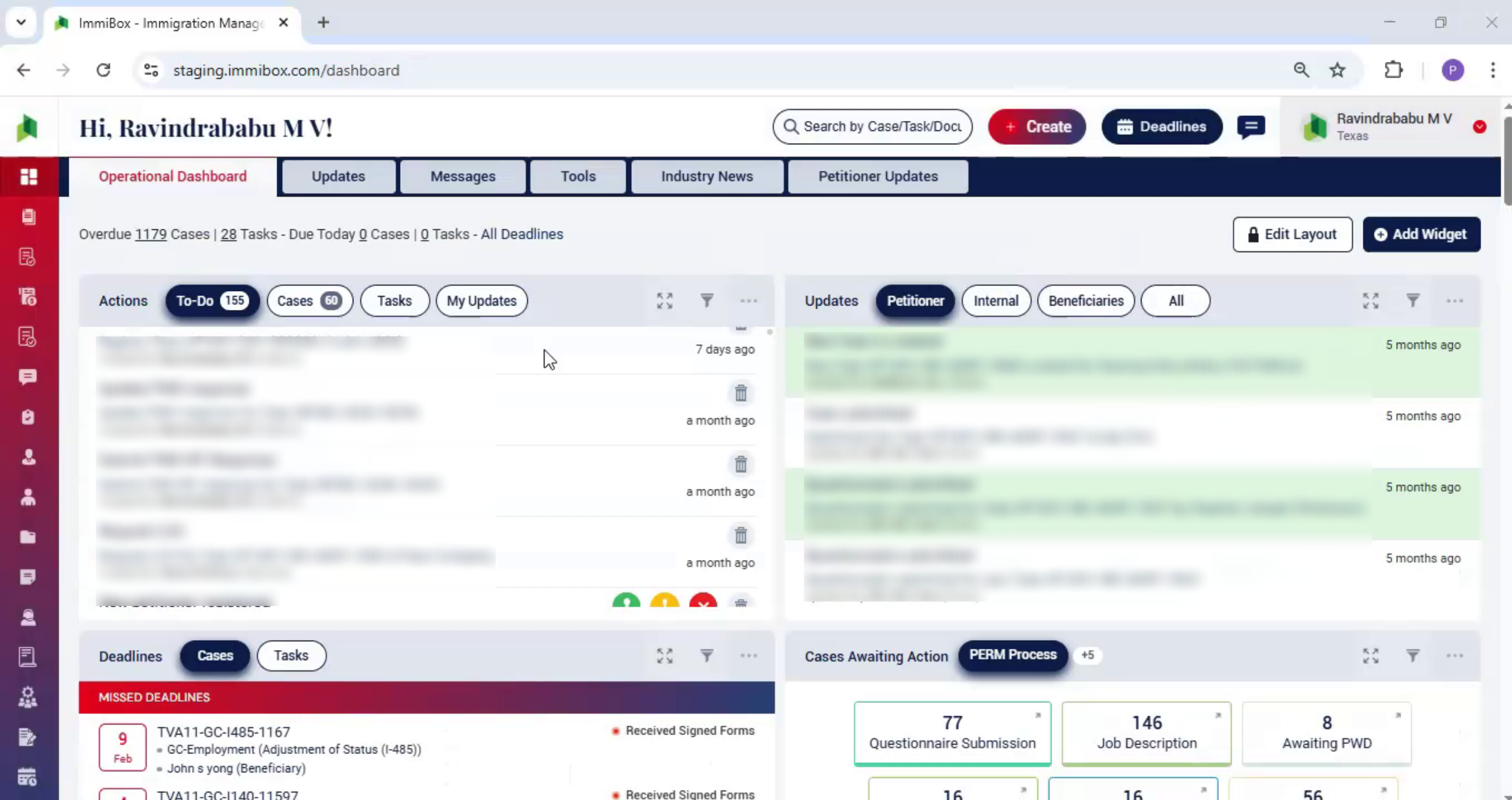This screenshot has width=1512, height=800.
Task: Select the PERM Process pill
Action: pos(1012,654)
